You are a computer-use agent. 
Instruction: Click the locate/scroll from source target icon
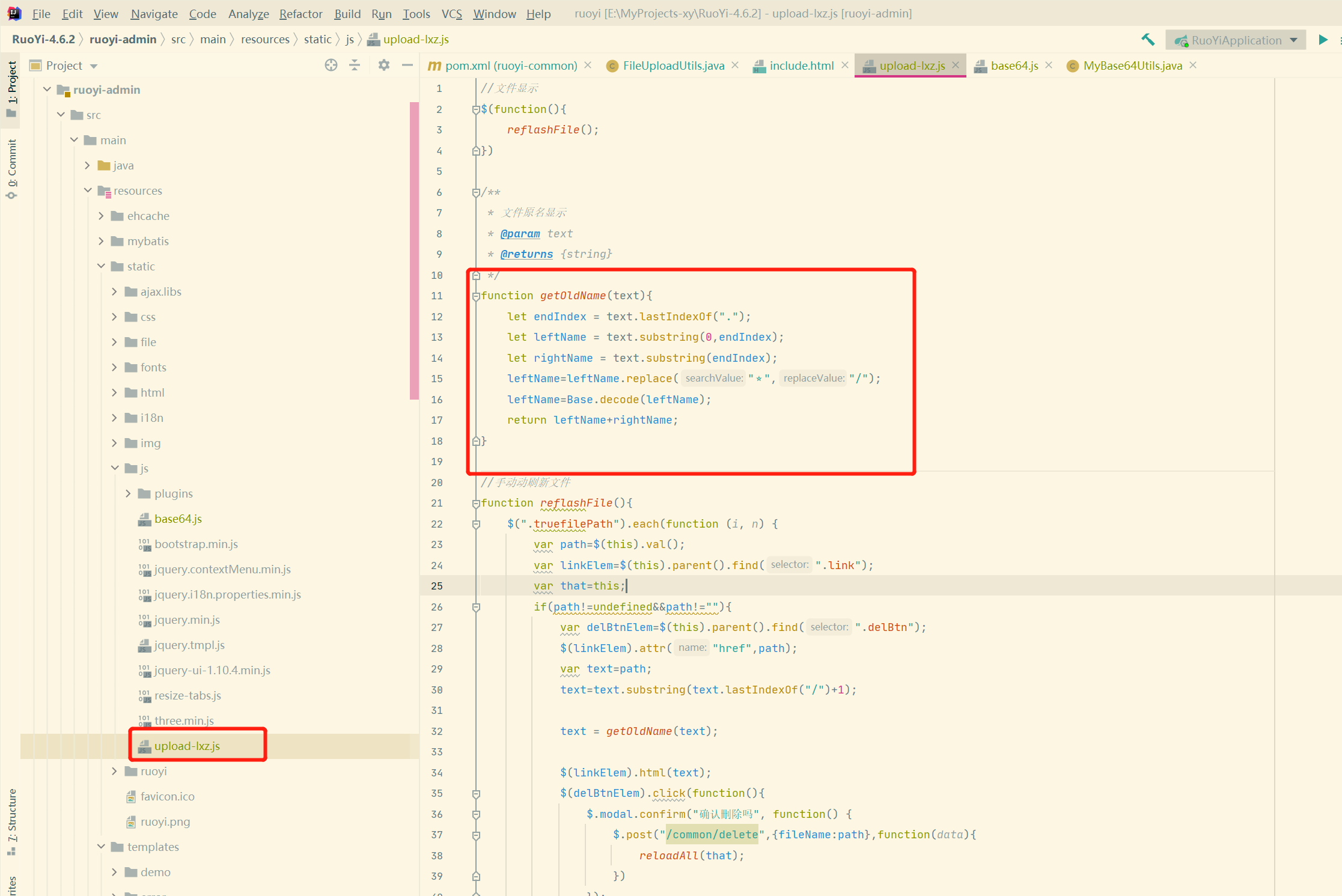coord(331,65)
